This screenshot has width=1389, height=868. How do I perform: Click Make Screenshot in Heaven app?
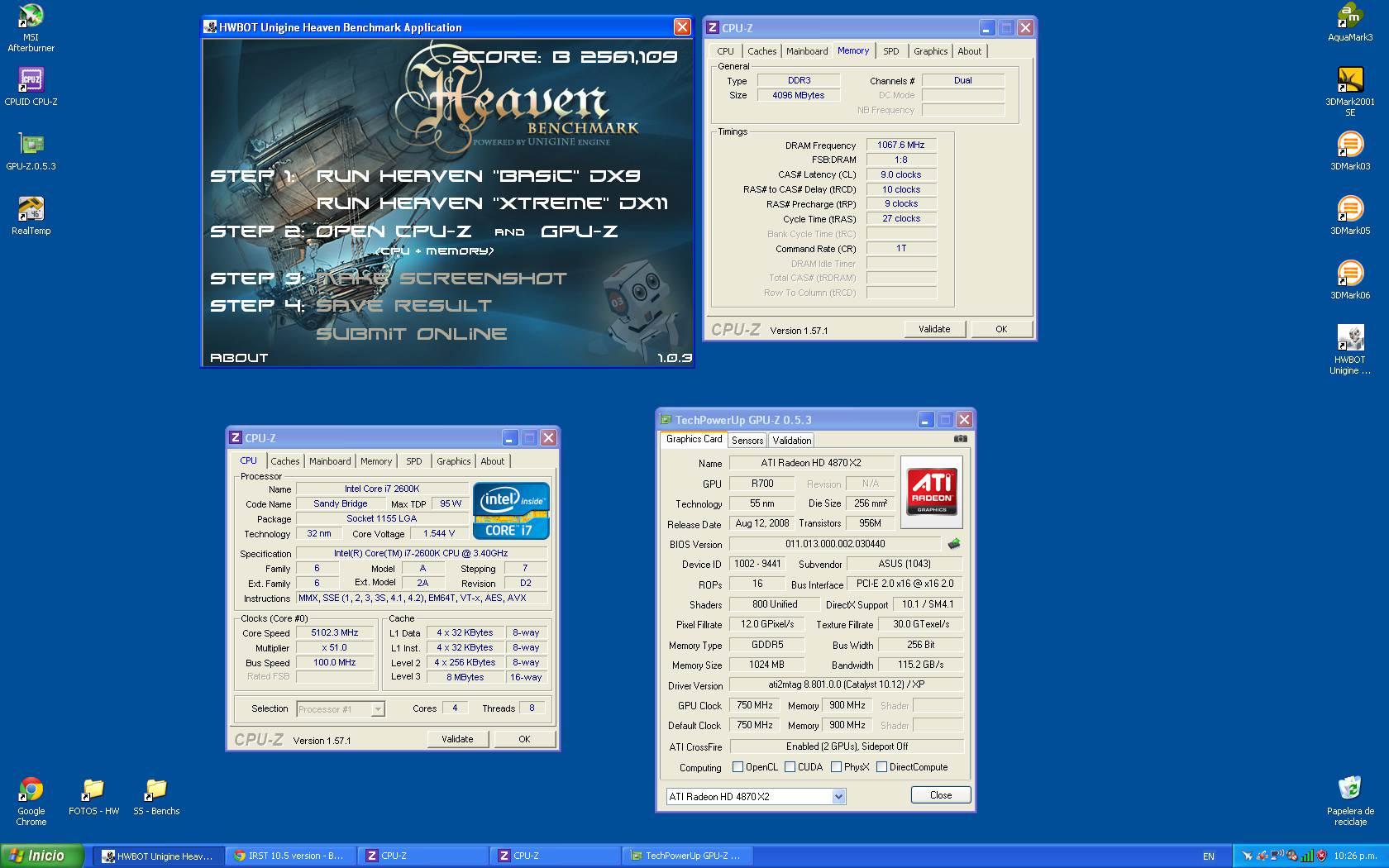[x=442, y=279]
